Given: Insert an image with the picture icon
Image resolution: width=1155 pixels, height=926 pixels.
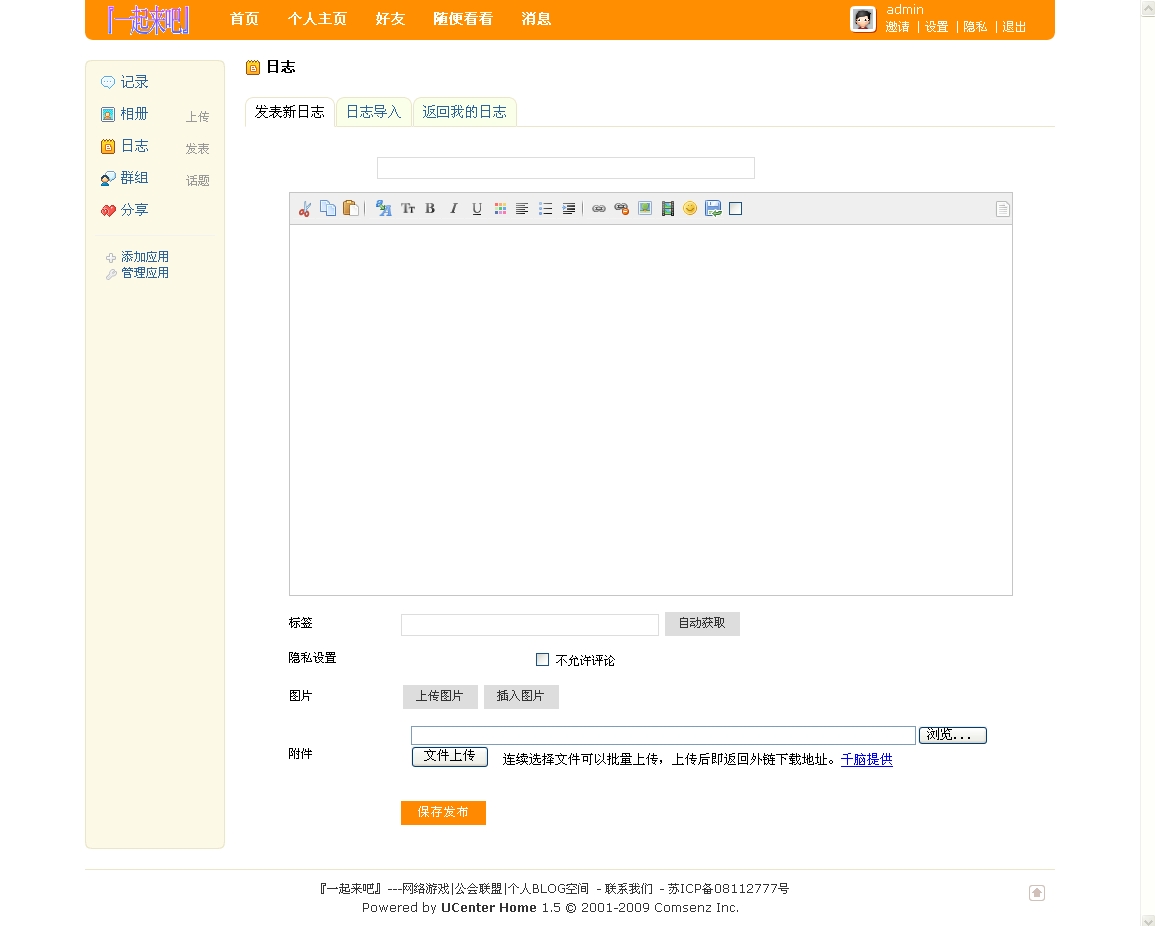Looking at the screenshot, I should [x=645, y=208].
